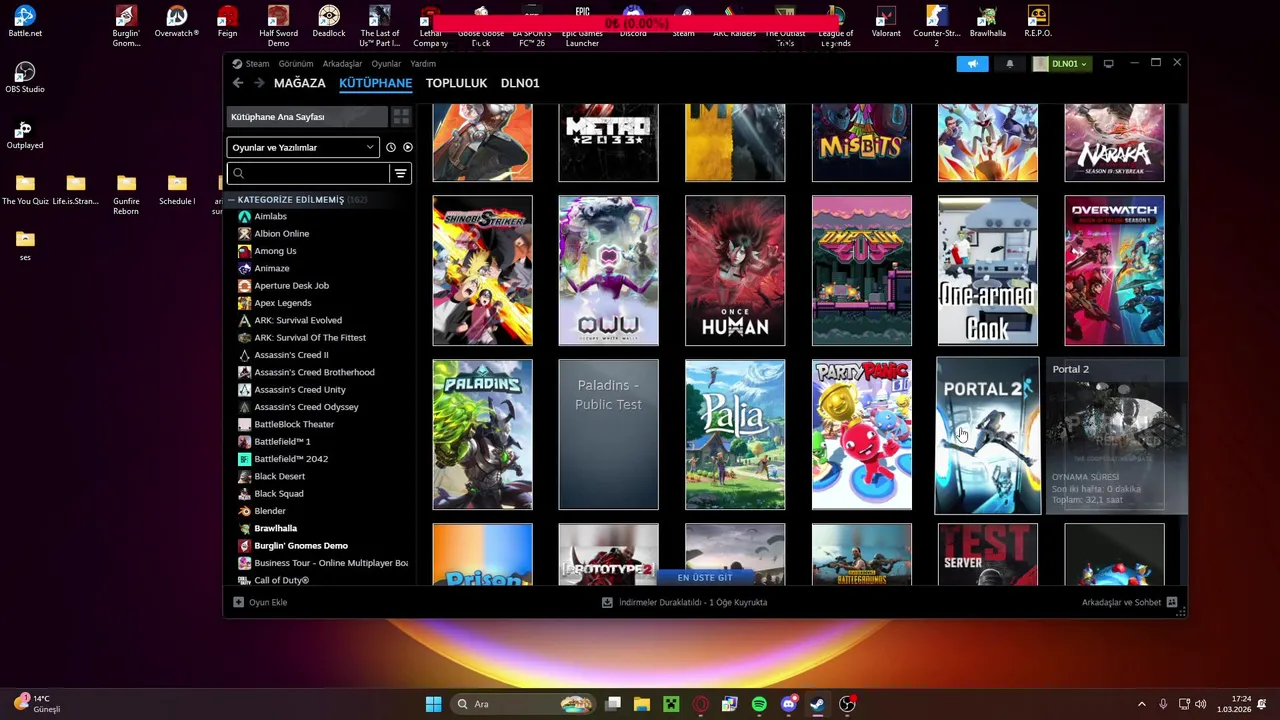Open the Steam notifications bell
Screen dimensions: 1280x720
(1009, 64)
